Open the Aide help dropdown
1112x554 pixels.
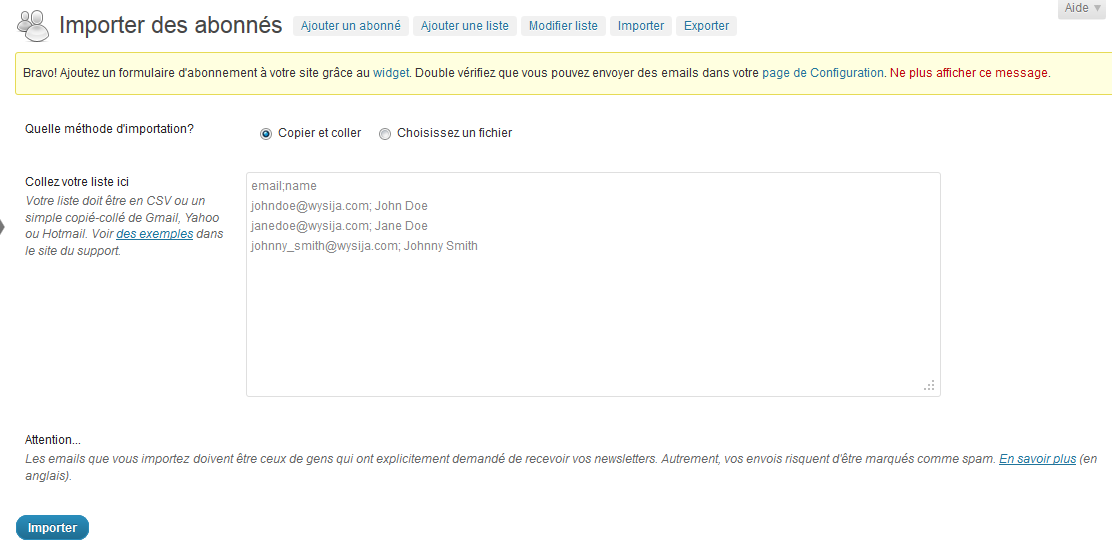click(1082, 9)
